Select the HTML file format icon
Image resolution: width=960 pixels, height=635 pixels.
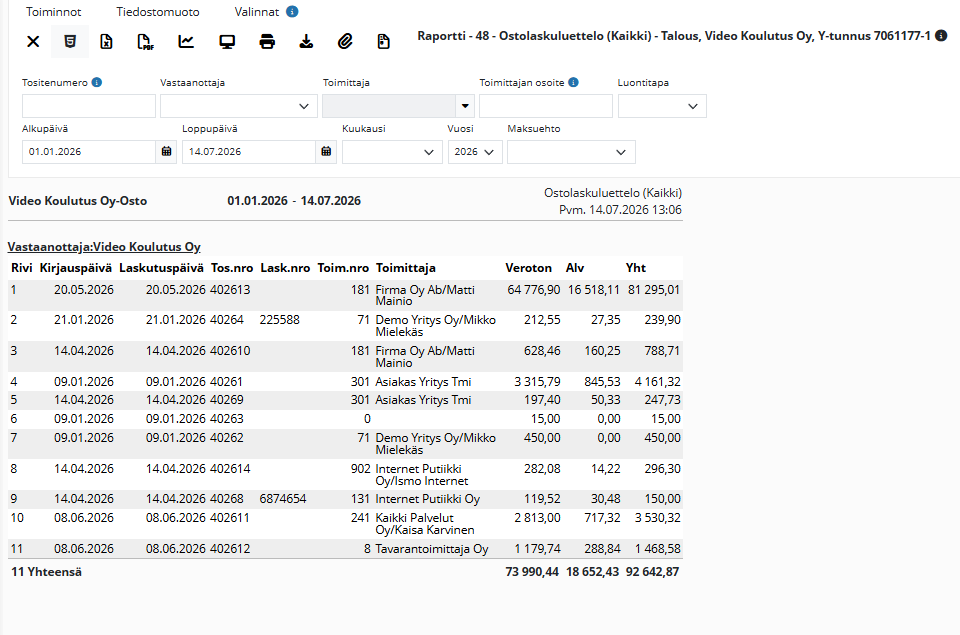(70, 42)
